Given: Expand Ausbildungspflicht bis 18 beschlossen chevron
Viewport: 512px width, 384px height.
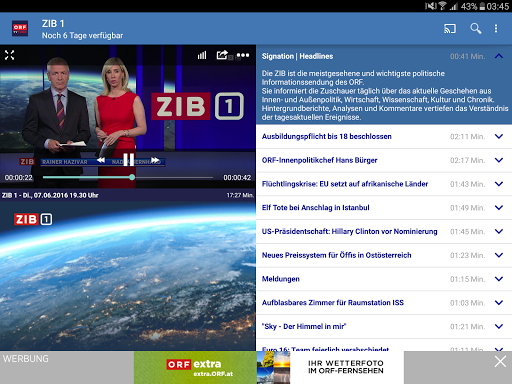Looking at the screenshot, I should [x=499, y=136].
